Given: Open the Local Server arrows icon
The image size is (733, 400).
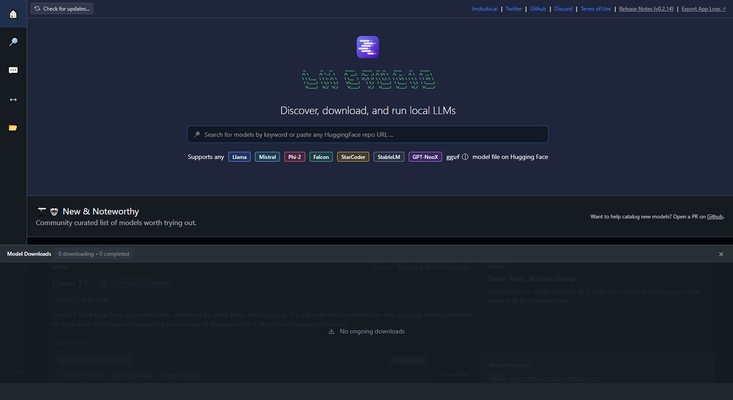Looking at the screenshot, I should (13, 100).
